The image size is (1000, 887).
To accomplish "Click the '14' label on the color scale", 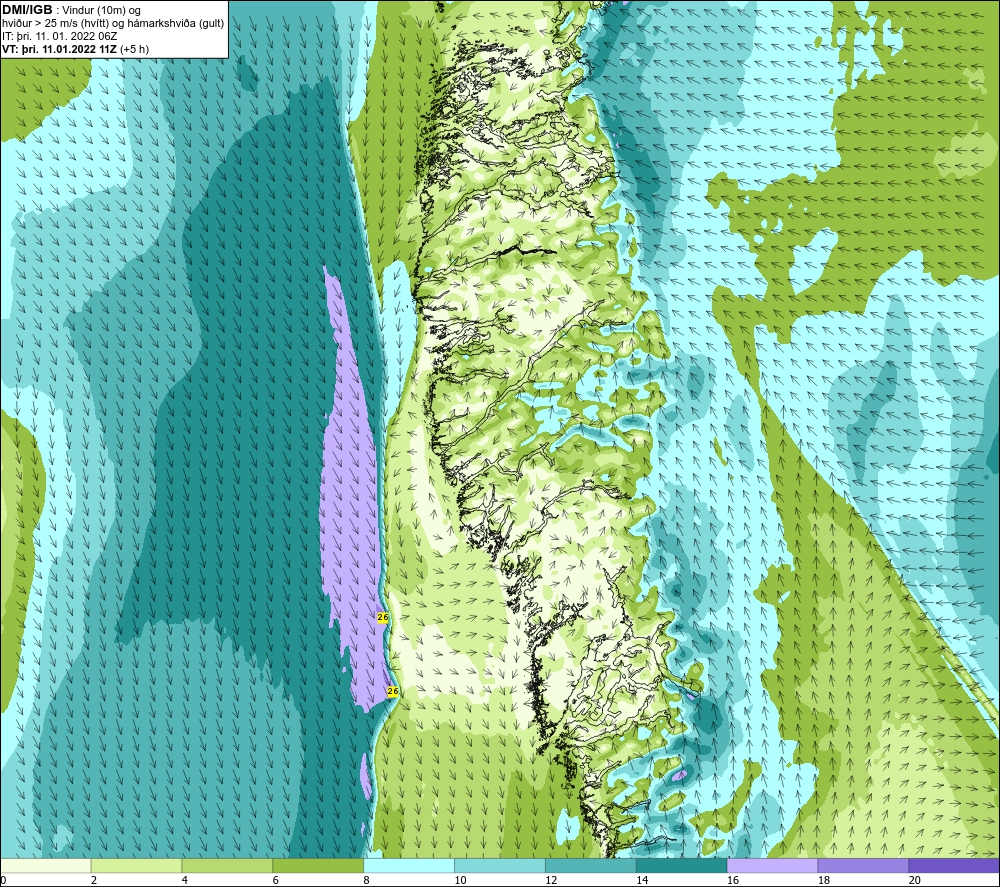I will click(x=642, y=880).
